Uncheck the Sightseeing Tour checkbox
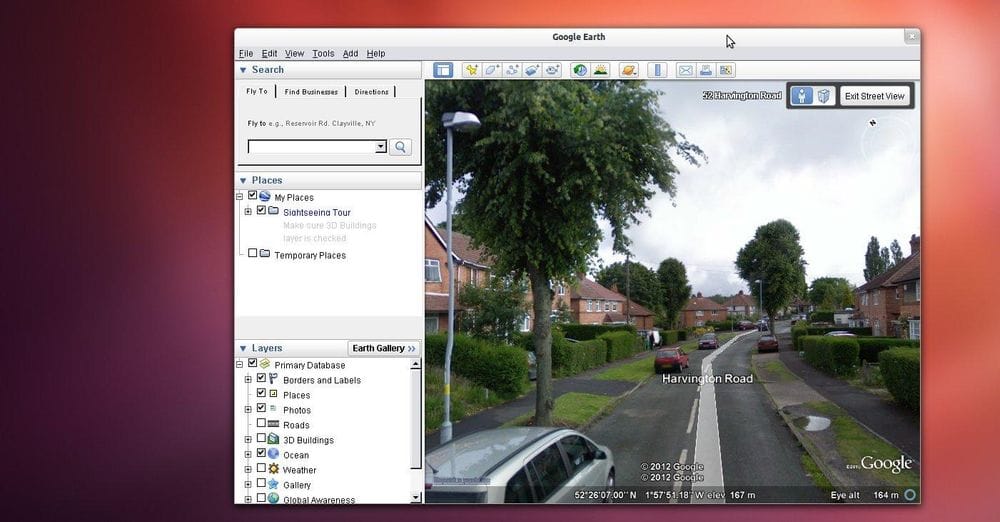The width and height of the screenshot is (1000, 522). (261, 210)
